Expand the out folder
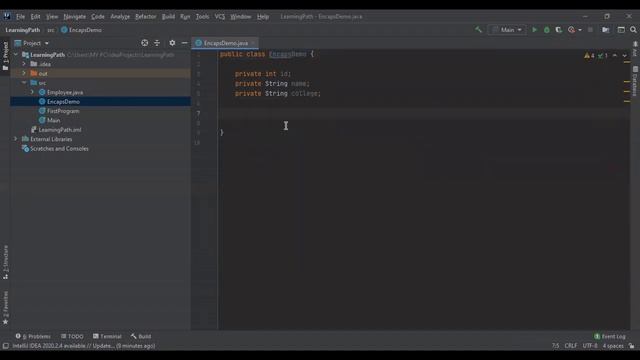The image size is (640, 360). (x=24, y=73)
